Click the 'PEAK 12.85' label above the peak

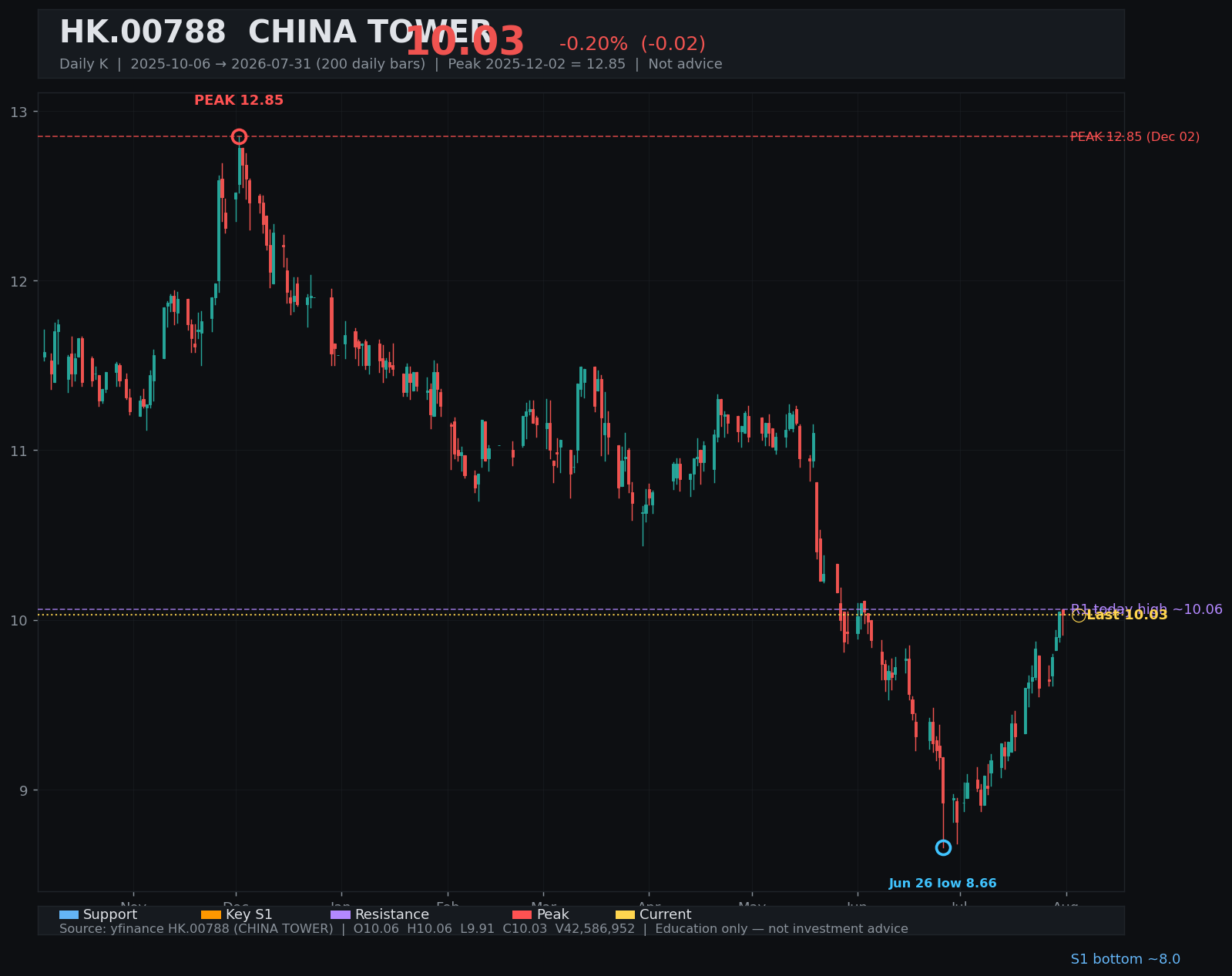coord(239,100)
